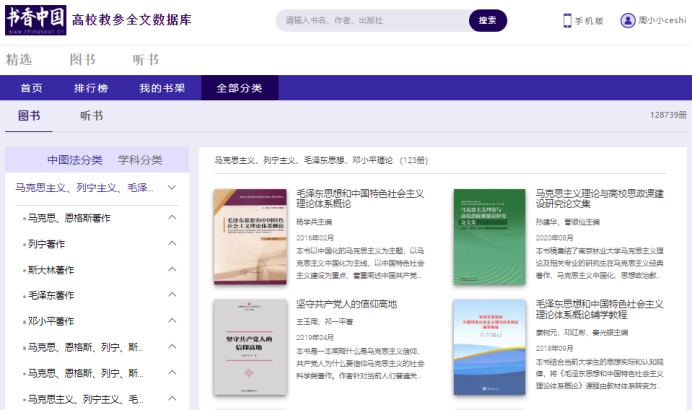The image size is (692, 410).
Task: Open the 首页 home menu item
Action: [32, 88]
